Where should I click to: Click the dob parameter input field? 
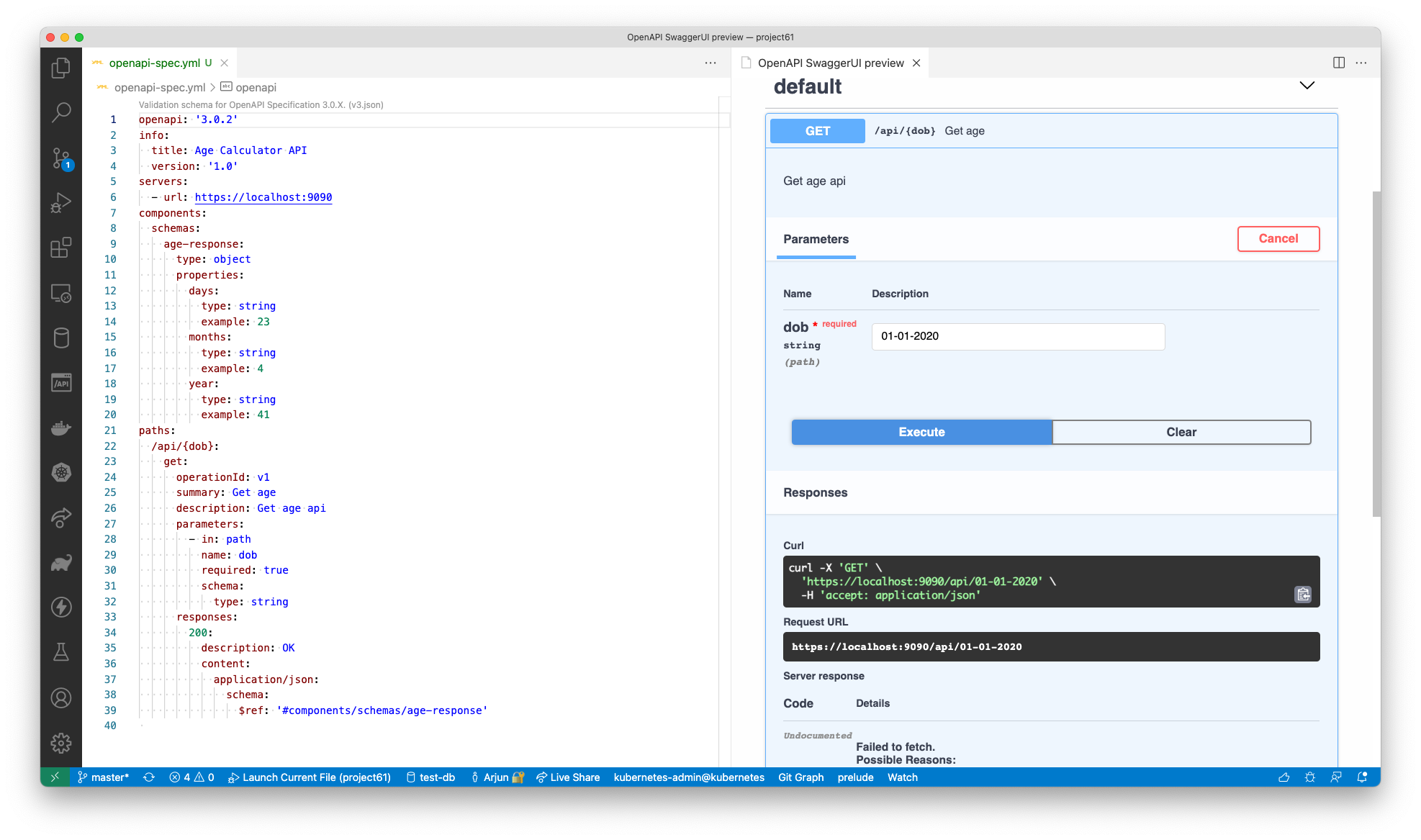[x=1017, y=336]
